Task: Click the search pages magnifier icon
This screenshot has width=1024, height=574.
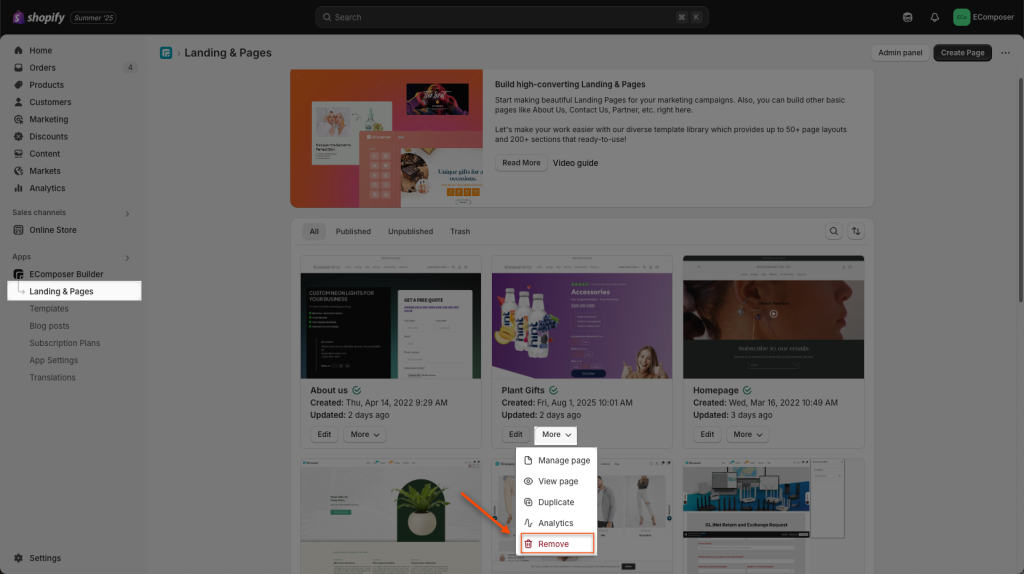Action: click(x=833, y=231)
